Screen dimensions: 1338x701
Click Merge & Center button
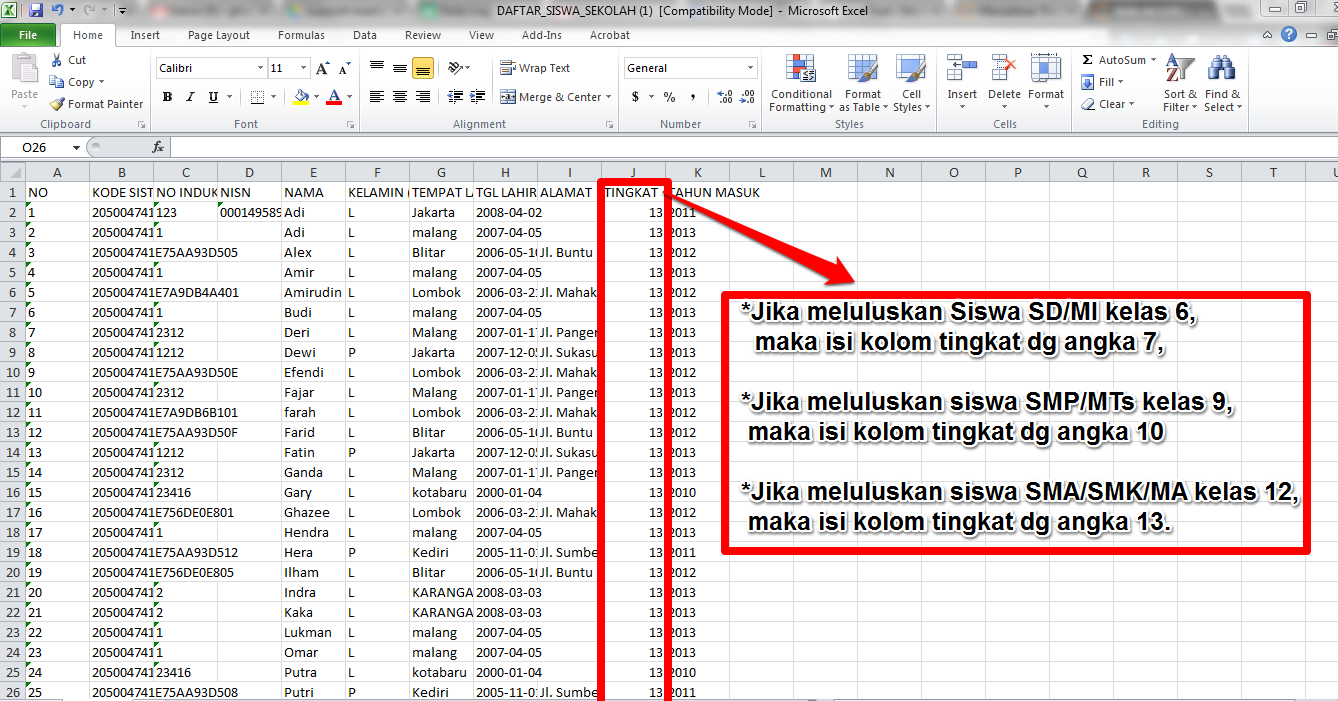tap(551, 97)
